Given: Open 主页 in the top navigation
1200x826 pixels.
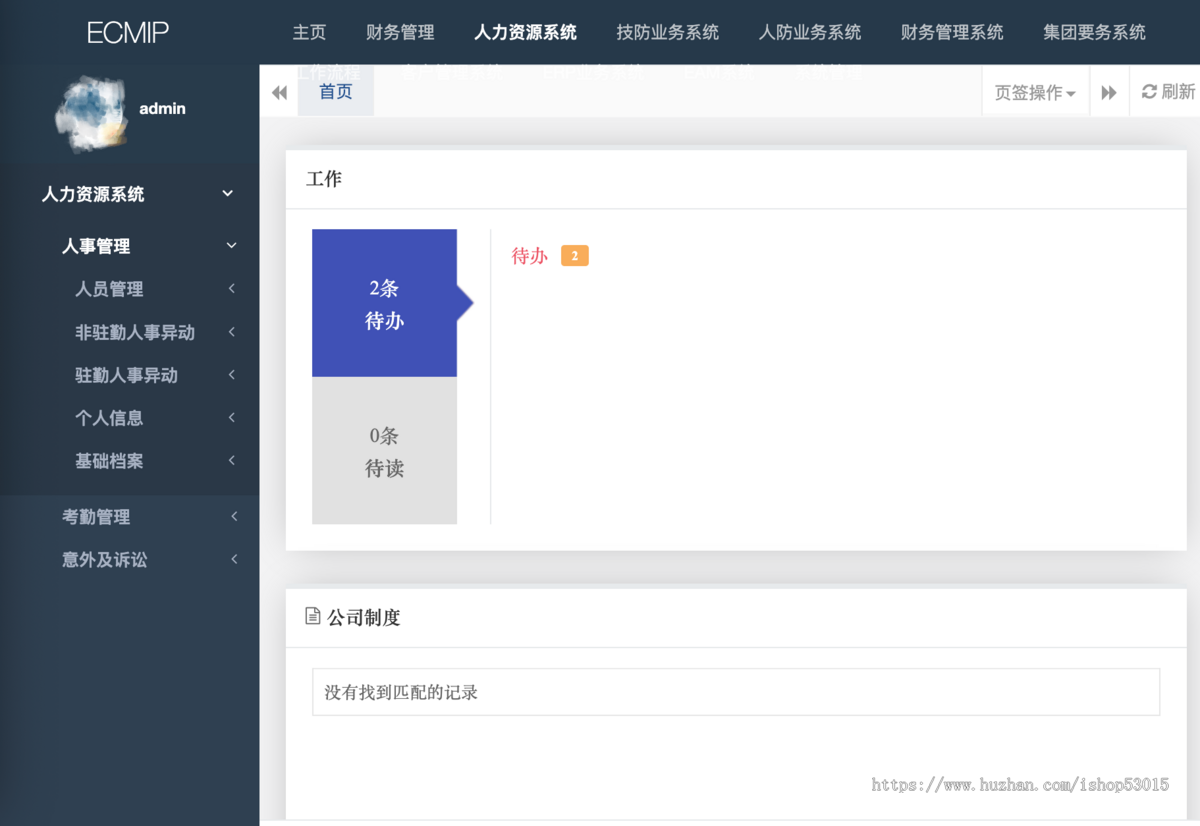Looking at the screenshot, I should click(x=309, y=32).
